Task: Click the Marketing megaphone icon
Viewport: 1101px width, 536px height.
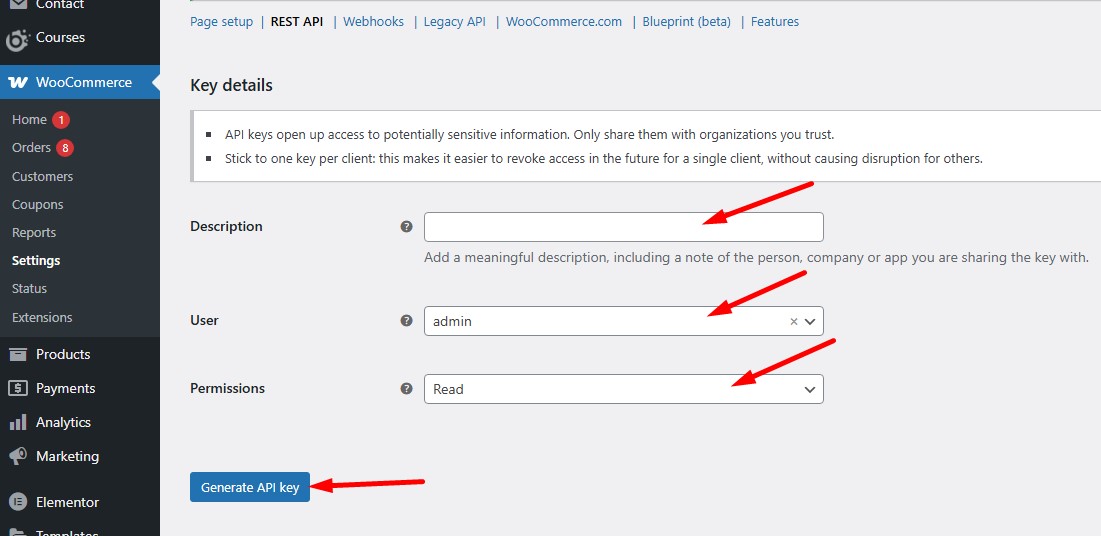Action: point(18,457)
